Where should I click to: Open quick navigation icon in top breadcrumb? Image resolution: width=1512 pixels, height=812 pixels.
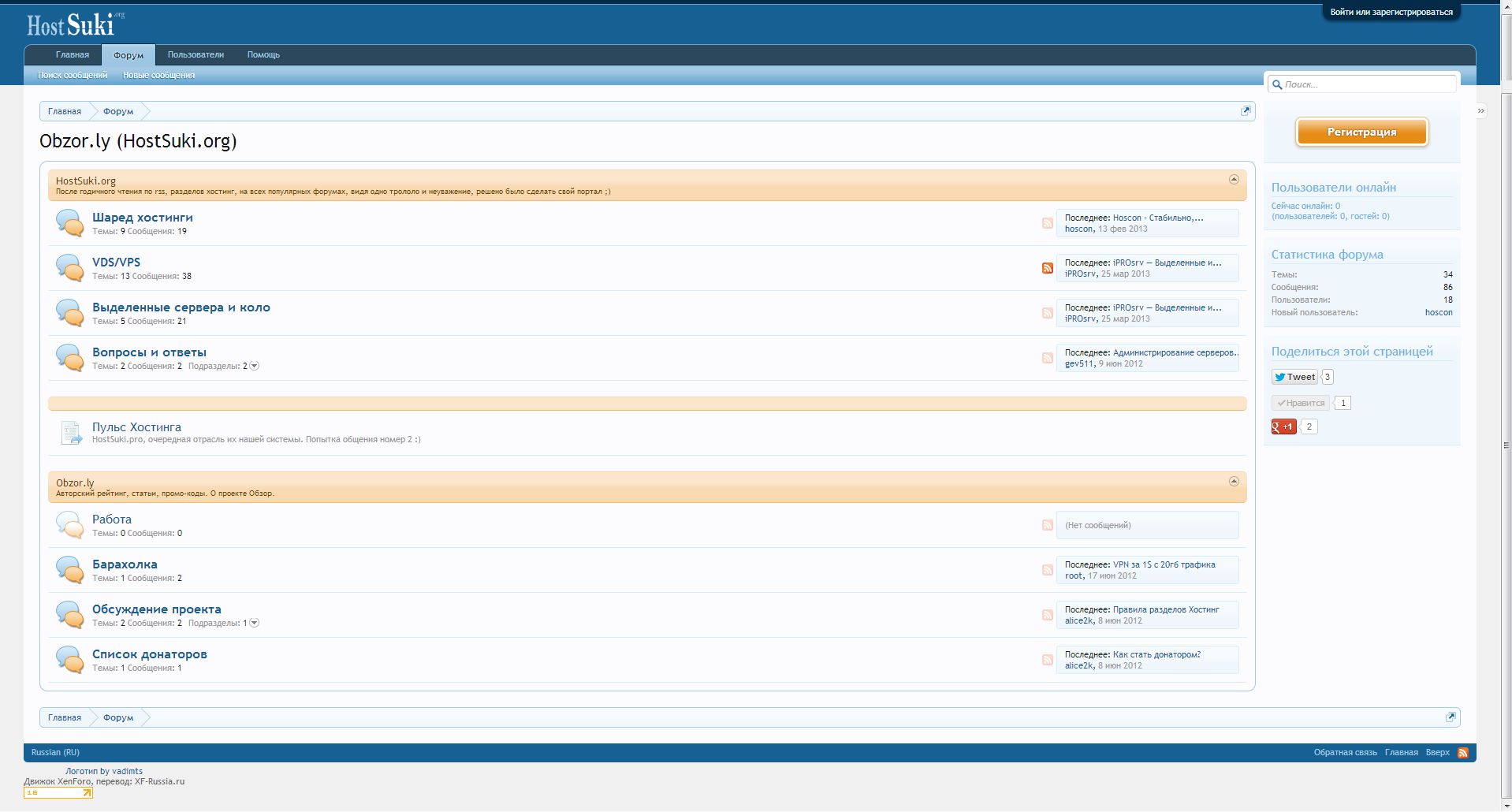(x=1246, y=111)
